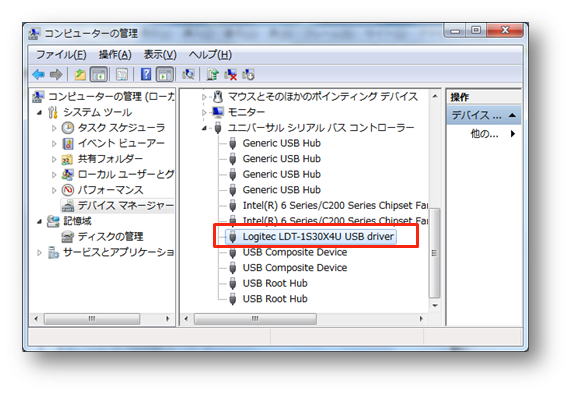Select the サービスとアプリケーショ icon

(53, 252)
